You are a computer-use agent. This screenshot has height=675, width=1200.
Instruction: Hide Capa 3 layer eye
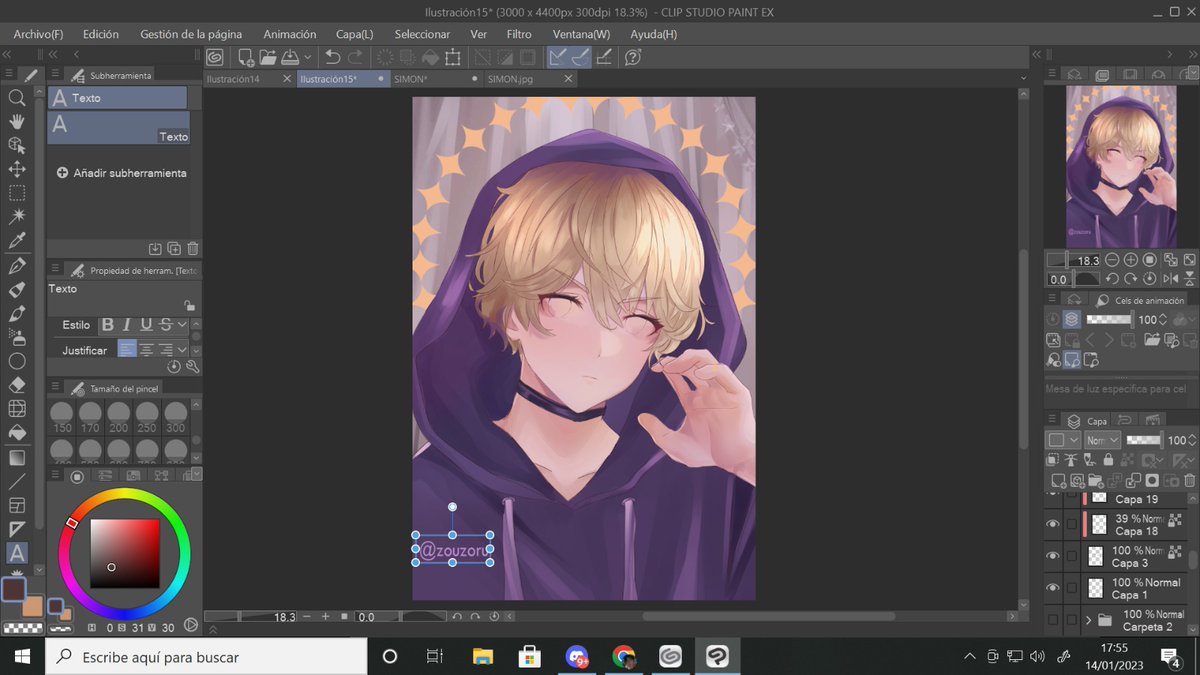point(1052,556)
